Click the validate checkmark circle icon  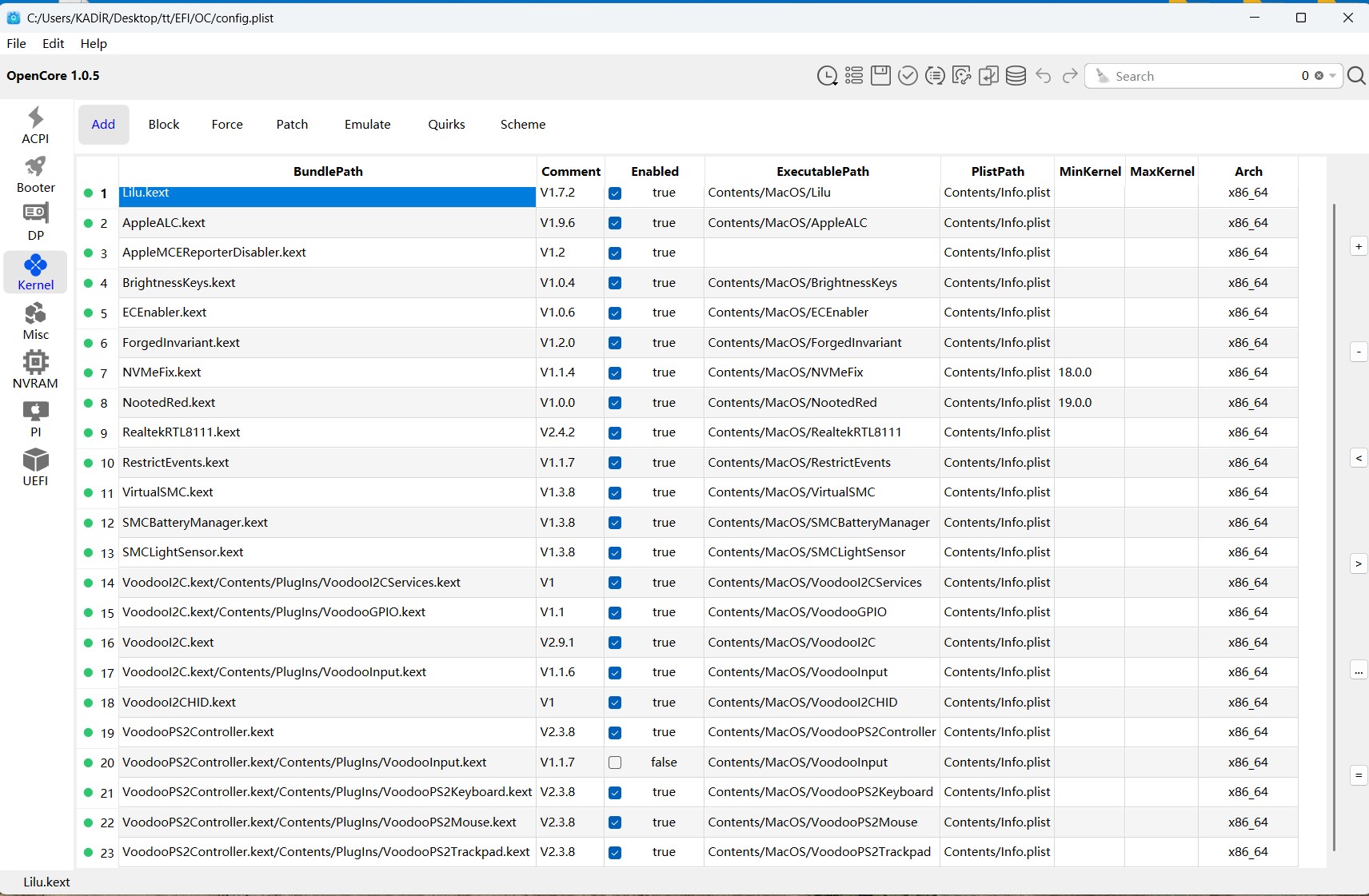[908, 76]
